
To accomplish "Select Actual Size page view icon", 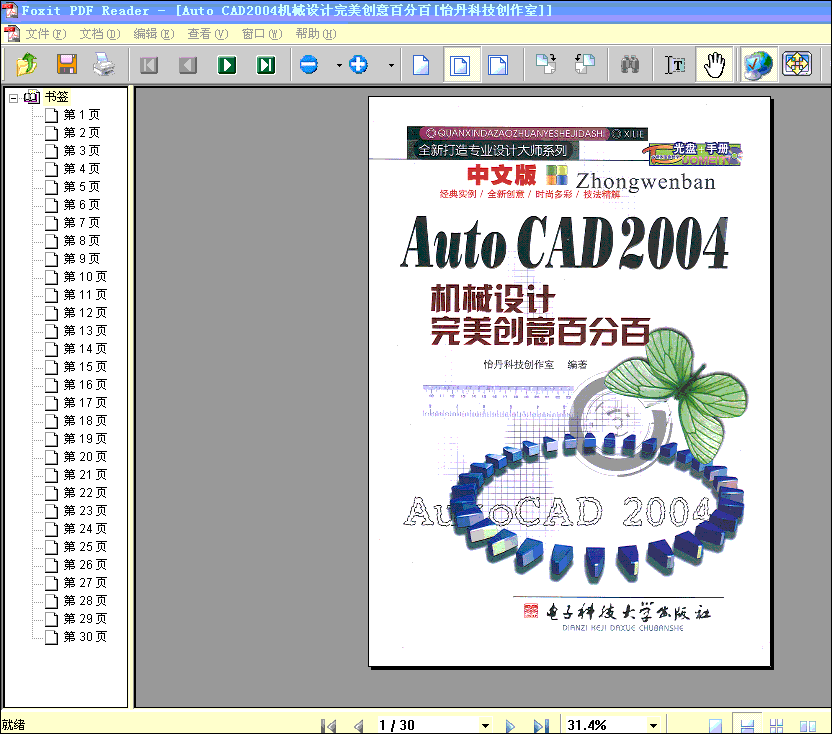I will point(421,65).
